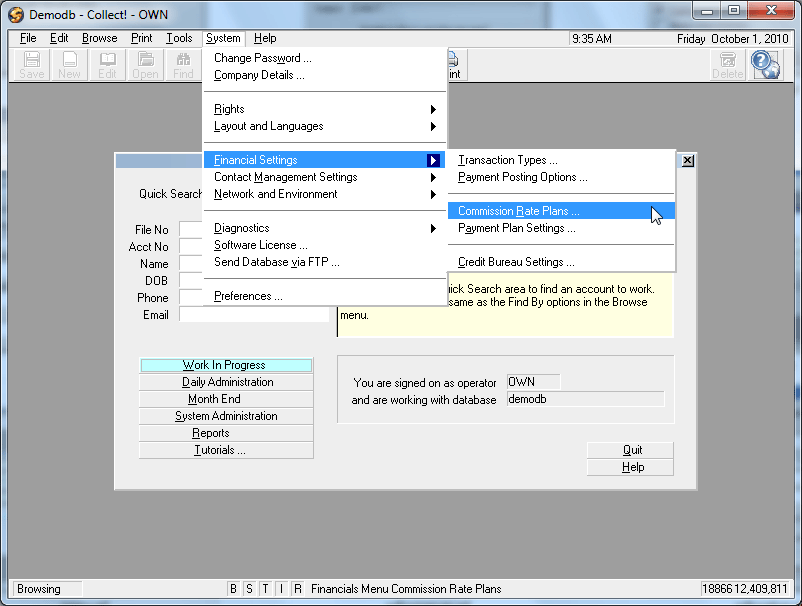802x606 pixels.
Task: Click the Friday October 1, 2010 date
Action: coord(732,39)
